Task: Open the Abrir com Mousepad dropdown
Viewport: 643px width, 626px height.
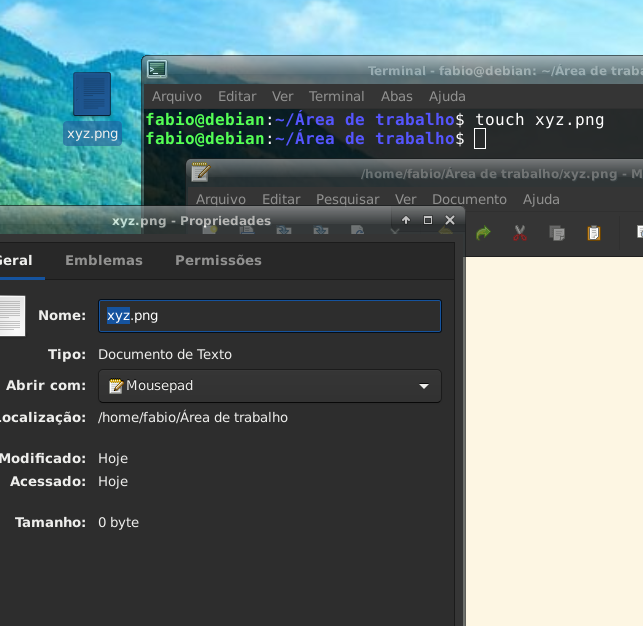Action: 270,386
